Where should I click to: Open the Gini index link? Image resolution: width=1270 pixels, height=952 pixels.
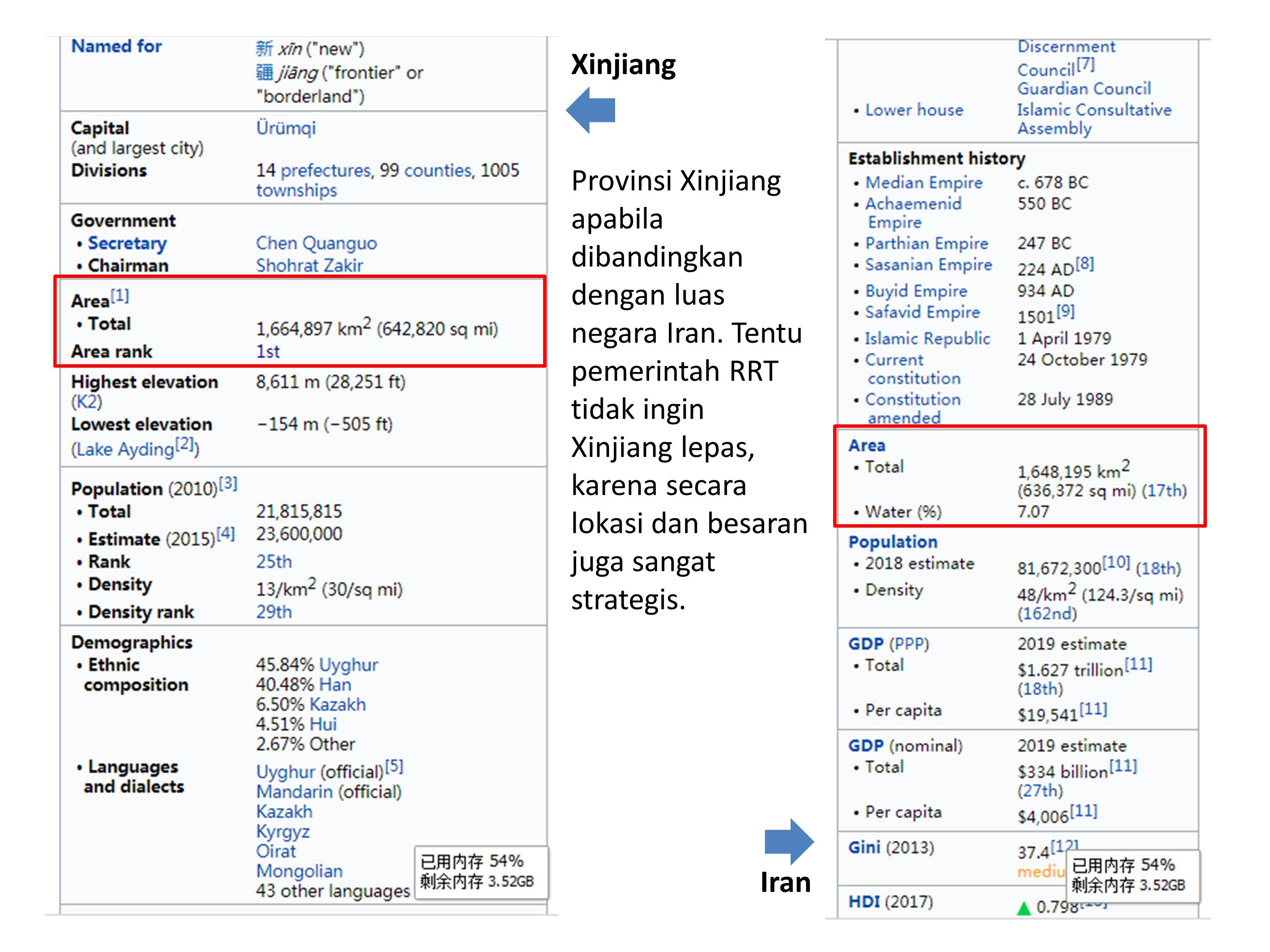(864, 847)
